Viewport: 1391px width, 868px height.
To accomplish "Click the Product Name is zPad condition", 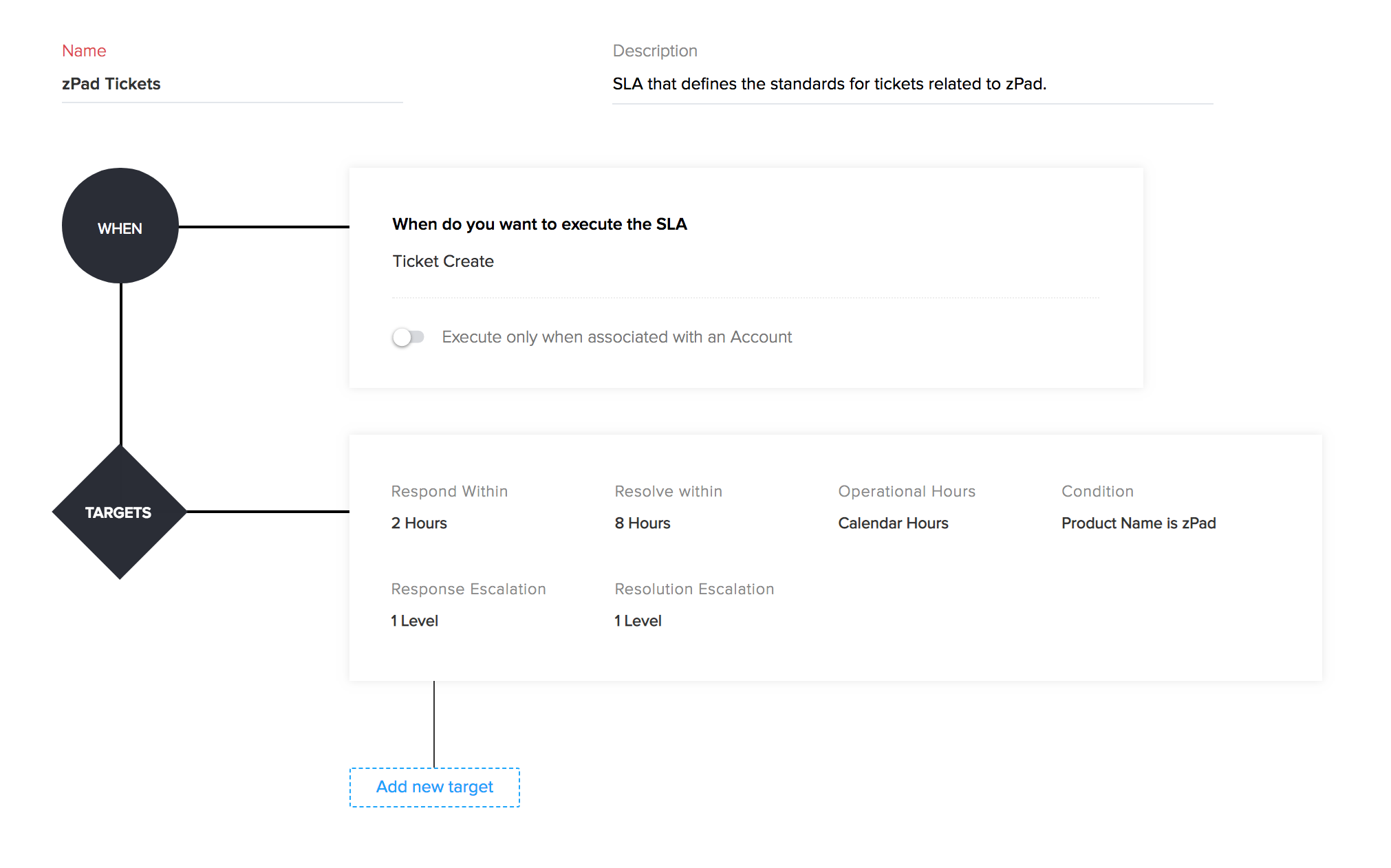I will (1139, 523).
